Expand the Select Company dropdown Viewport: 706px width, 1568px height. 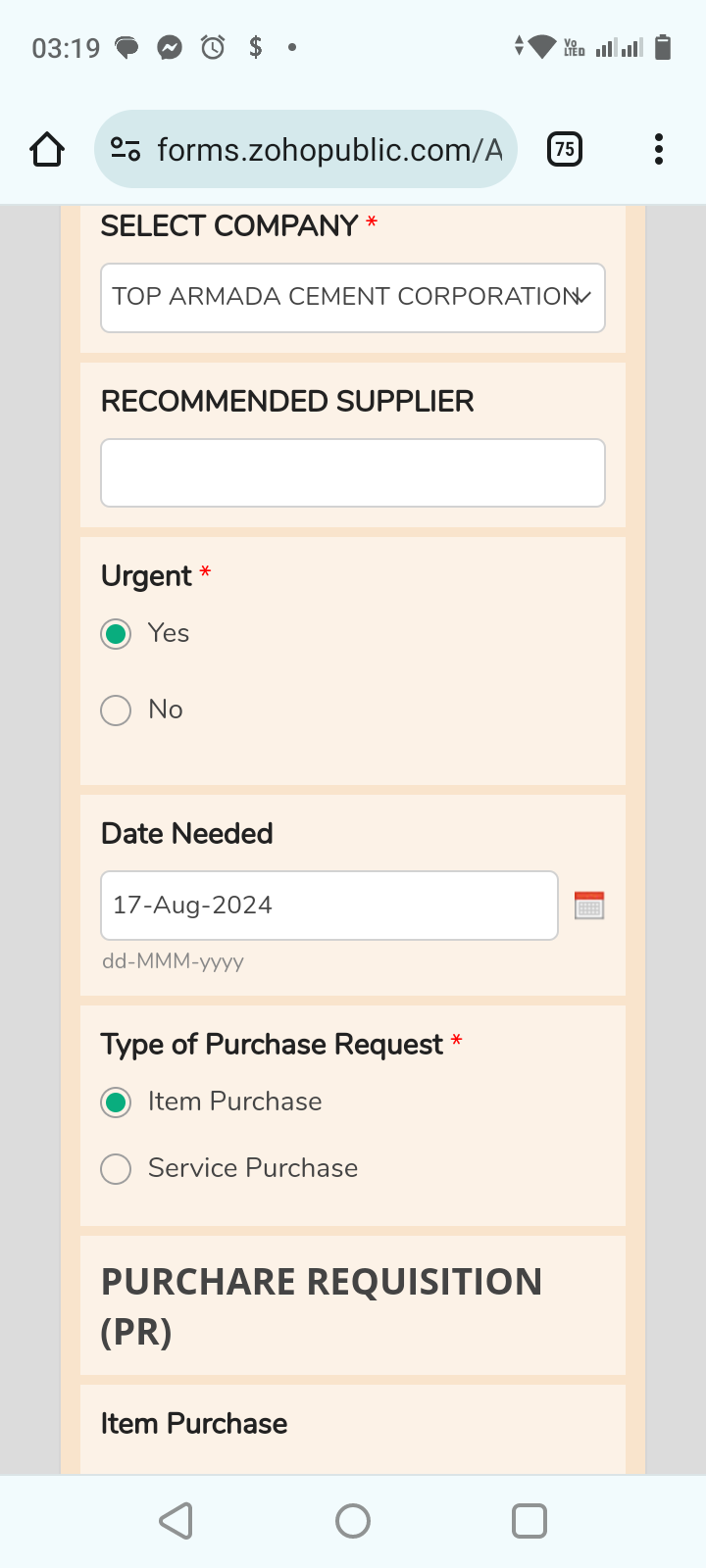(353, 298)
